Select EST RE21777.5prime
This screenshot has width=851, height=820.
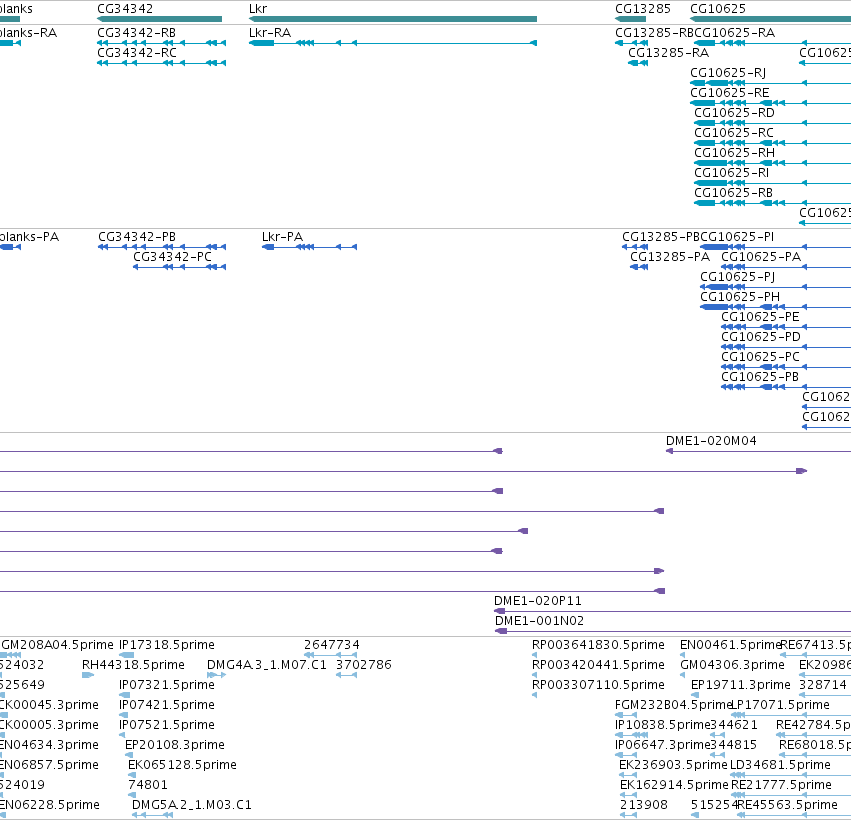782,785
